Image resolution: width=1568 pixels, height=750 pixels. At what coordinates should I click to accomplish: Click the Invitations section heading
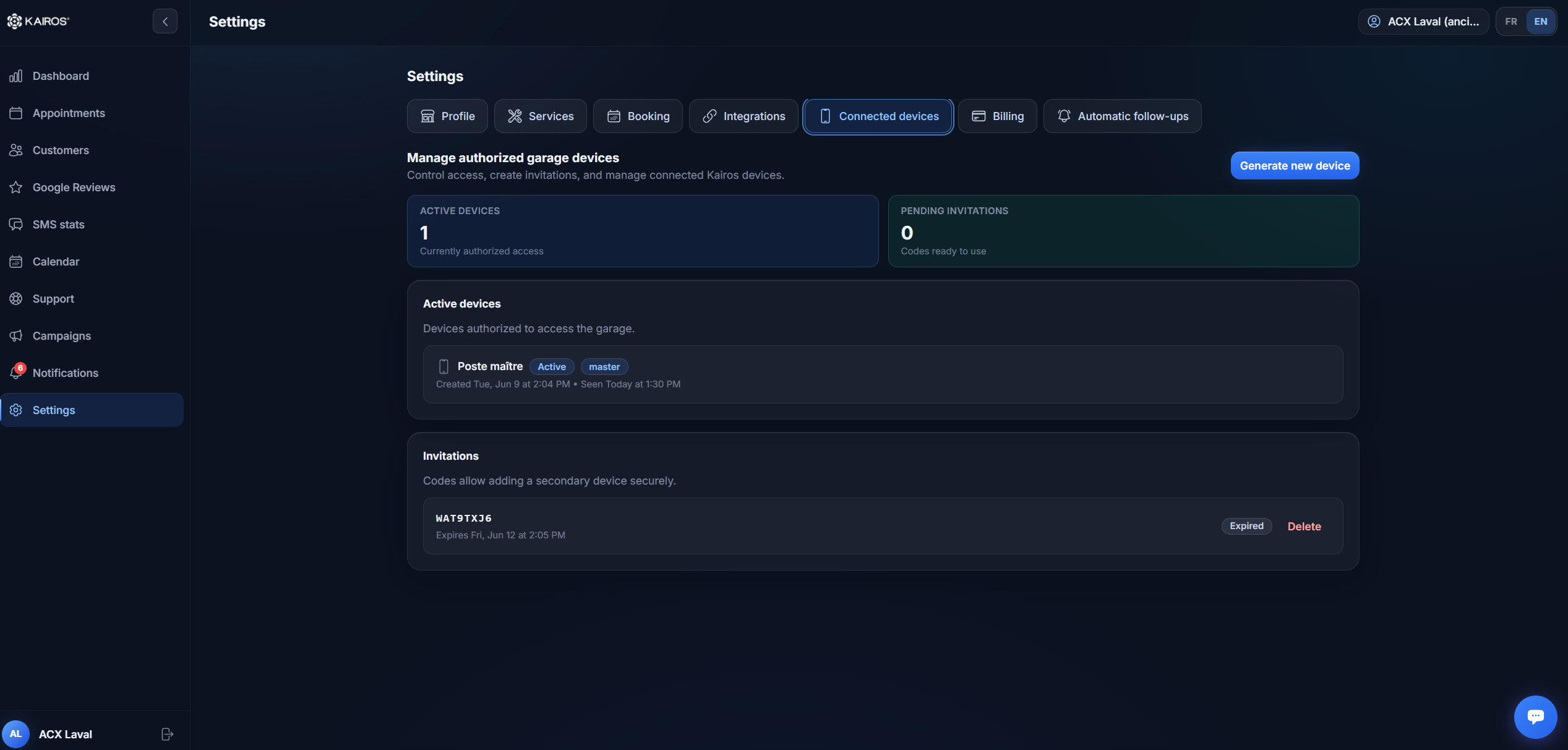click(450, 455)
